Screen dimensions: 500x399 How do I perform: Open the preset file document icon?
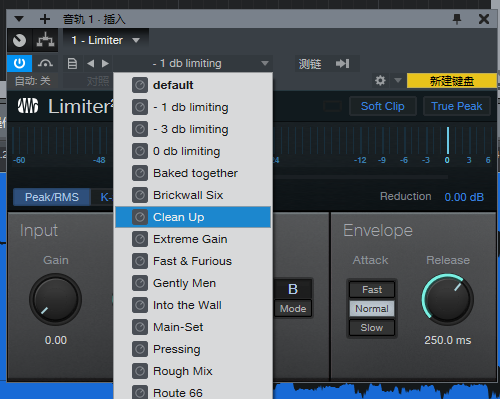[72, 63]
